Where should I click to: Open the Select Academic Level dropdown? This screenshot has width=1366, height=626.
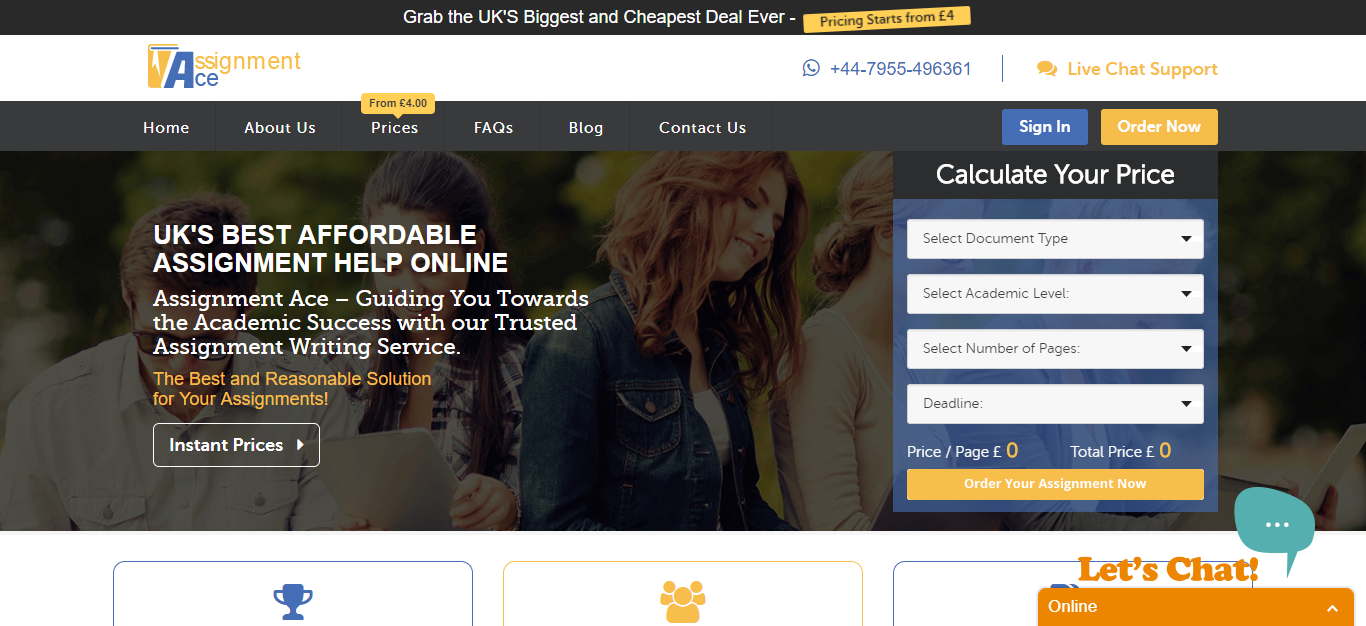pyautogui.click(x=1055, y=294)
